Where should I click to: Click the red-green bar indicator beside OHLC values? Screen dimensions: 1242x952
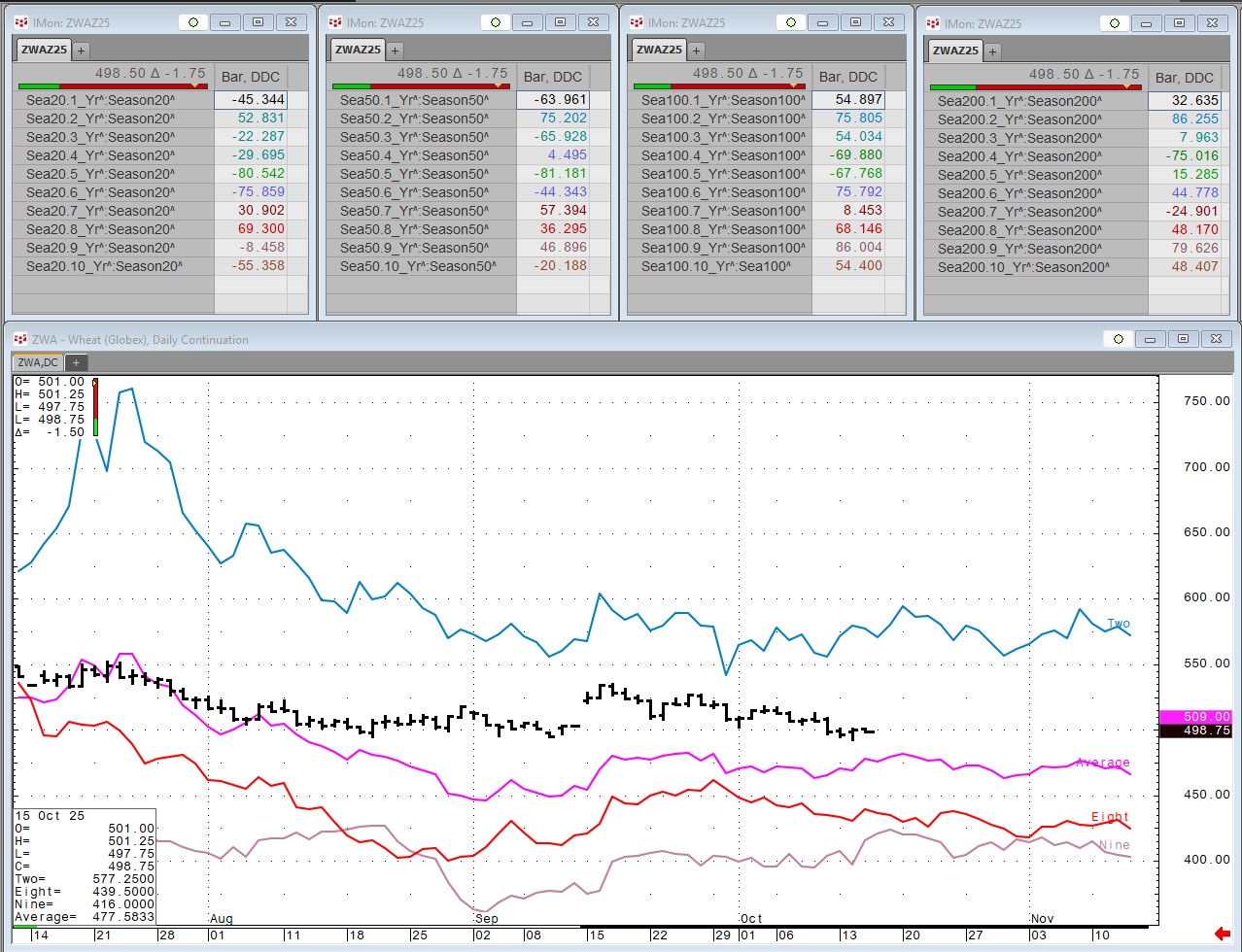[x=94, y=407]
